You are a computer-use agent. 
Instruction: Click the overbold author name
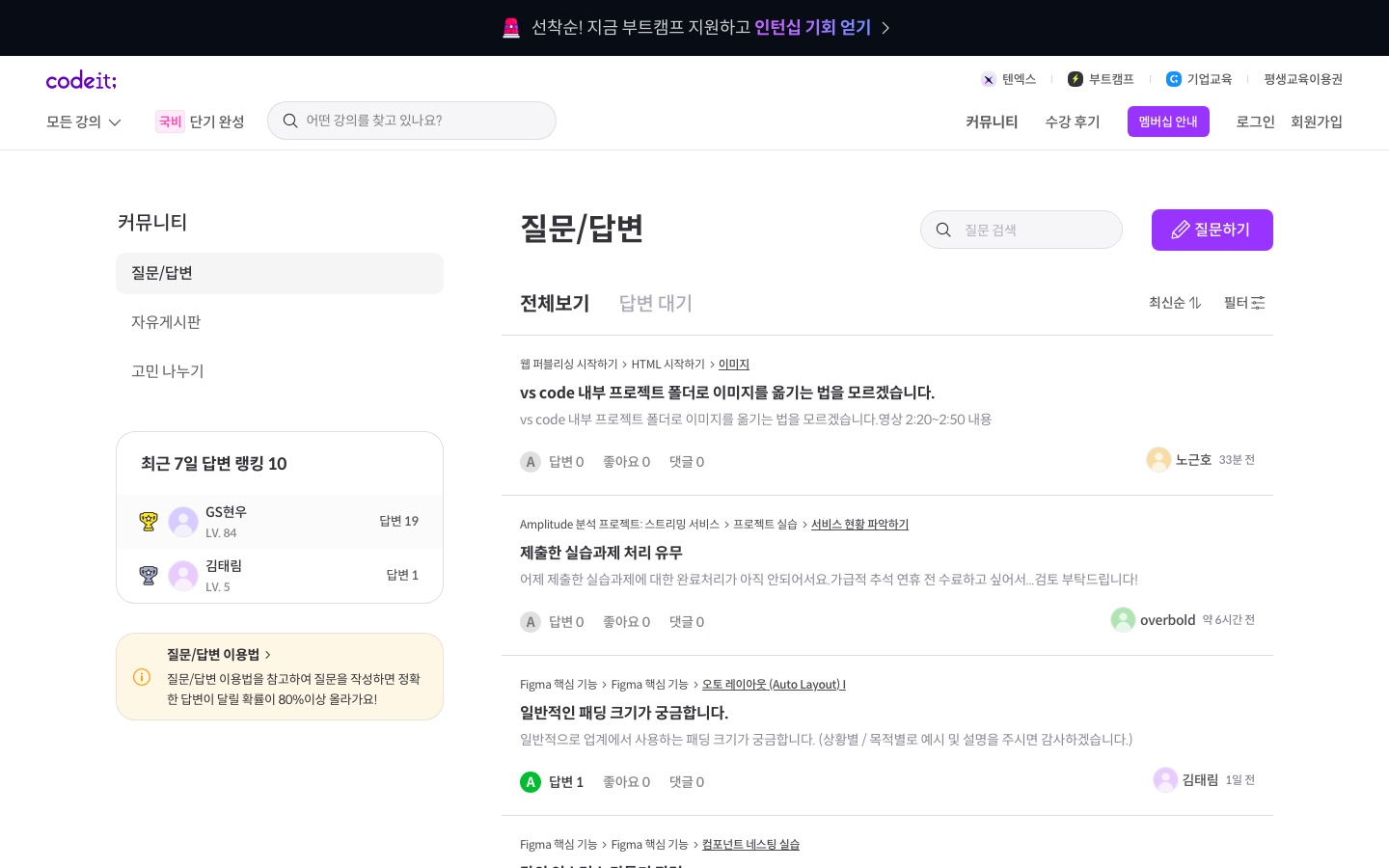(1167, 620)
